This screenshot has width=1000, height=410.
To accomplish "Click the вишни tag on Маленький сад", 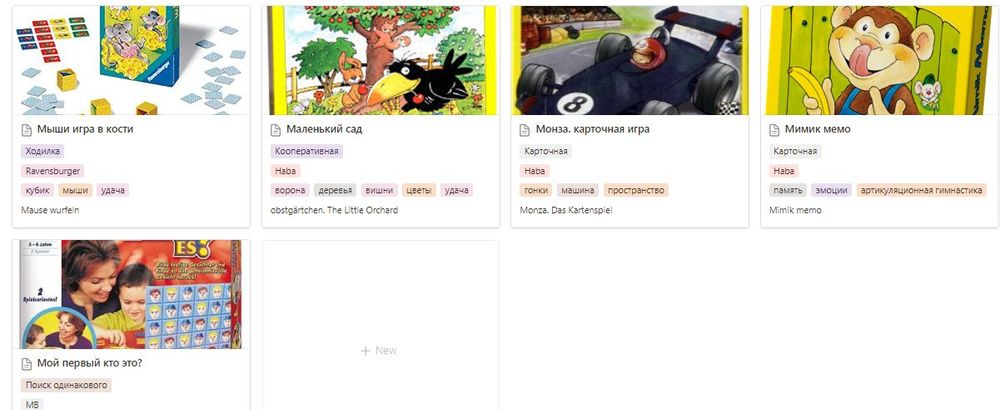I will (x=379, y=190).
